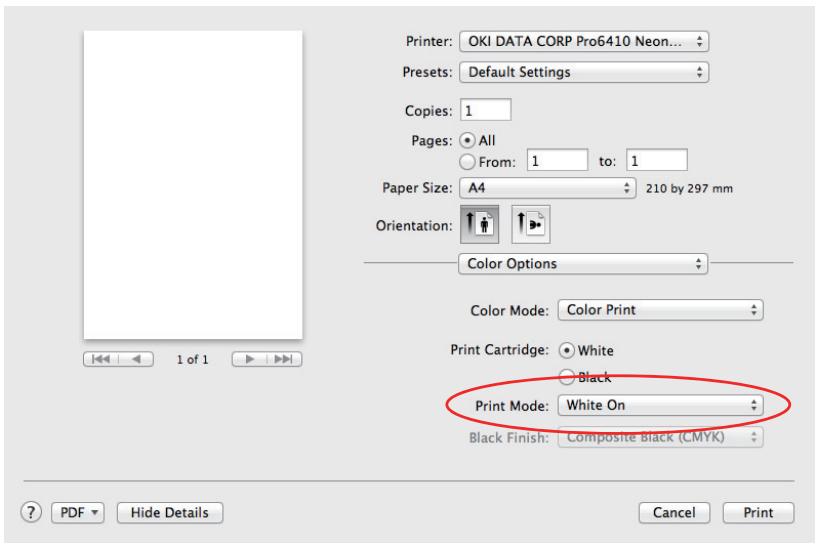Click the Cancel button

[x=674, y=513]
